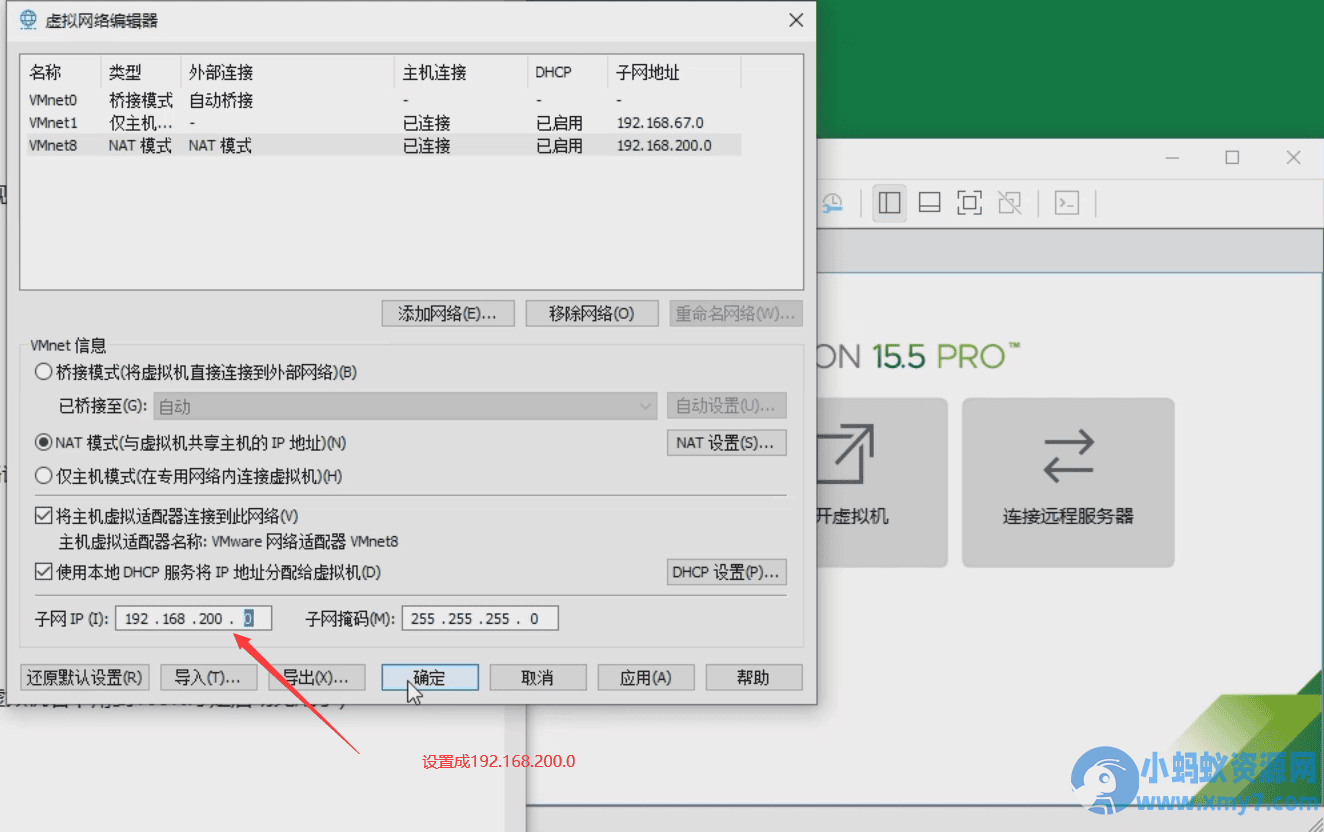
Task: Select the VMnet8 row in network list
Action: (x=381, y=145)
